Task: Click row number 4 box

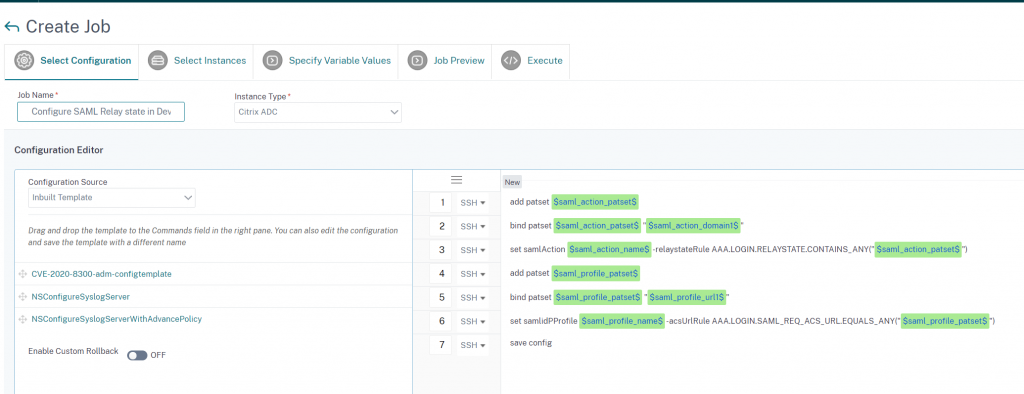Action: click(x=441, y=274)
